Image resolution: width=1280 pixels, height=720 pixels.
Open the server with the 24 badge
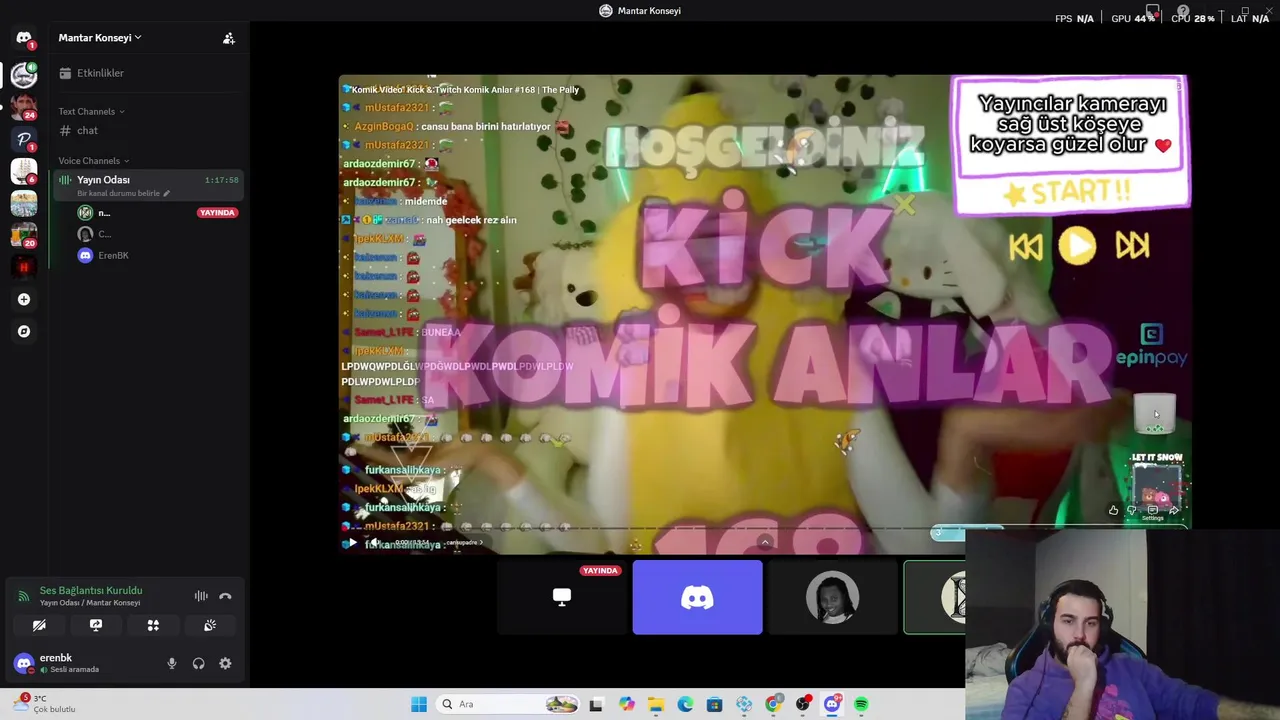click(x=24, y=106)
